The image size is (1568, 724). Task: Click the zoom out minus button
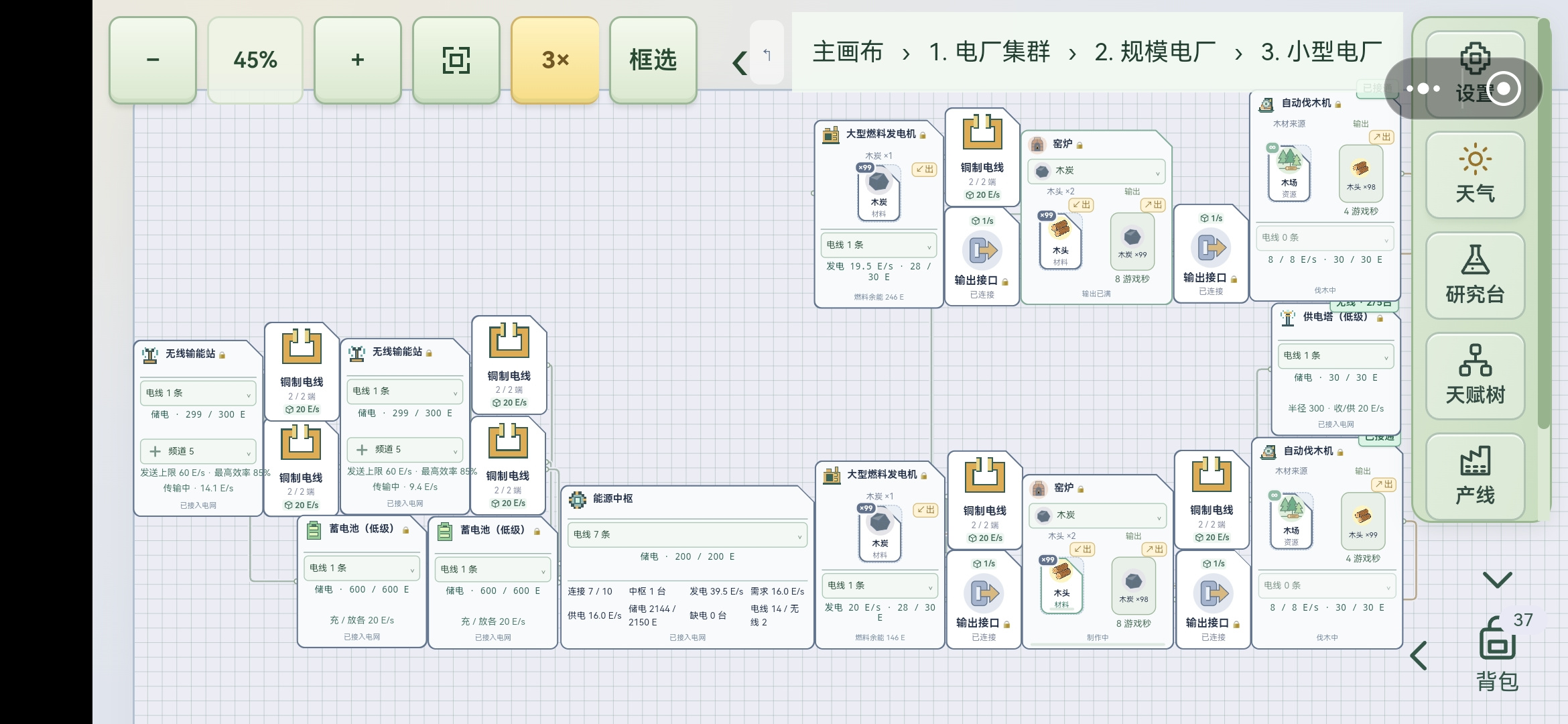coord(153,60)
